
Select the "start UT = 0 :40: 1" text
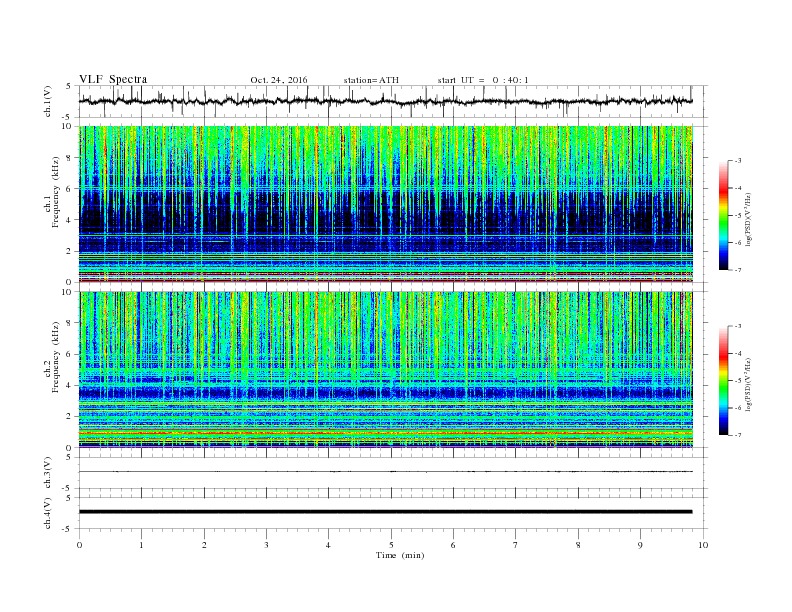[x=483, y=80]
